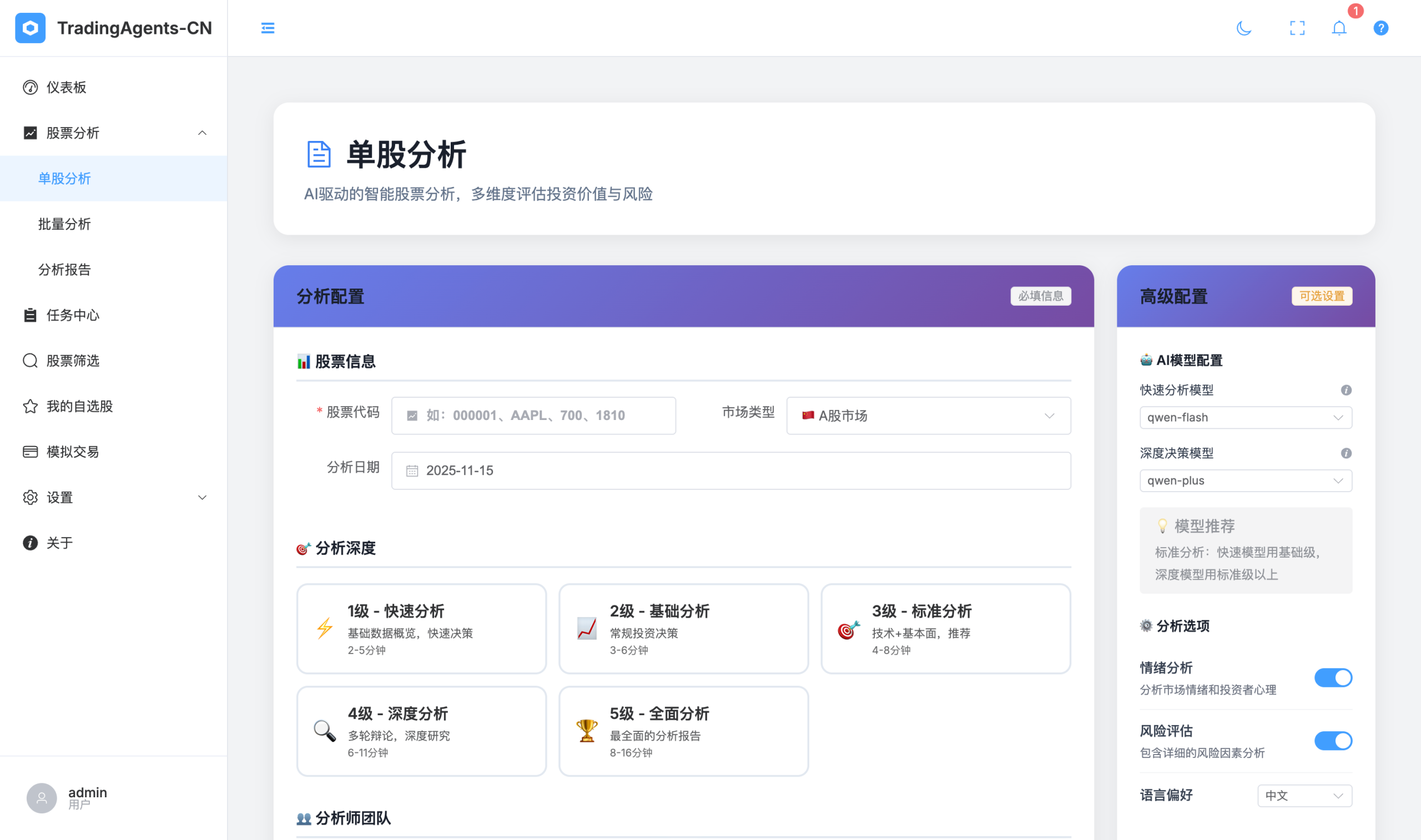Collapse the sidebar with the top toolbar icon

pos(267,28)
